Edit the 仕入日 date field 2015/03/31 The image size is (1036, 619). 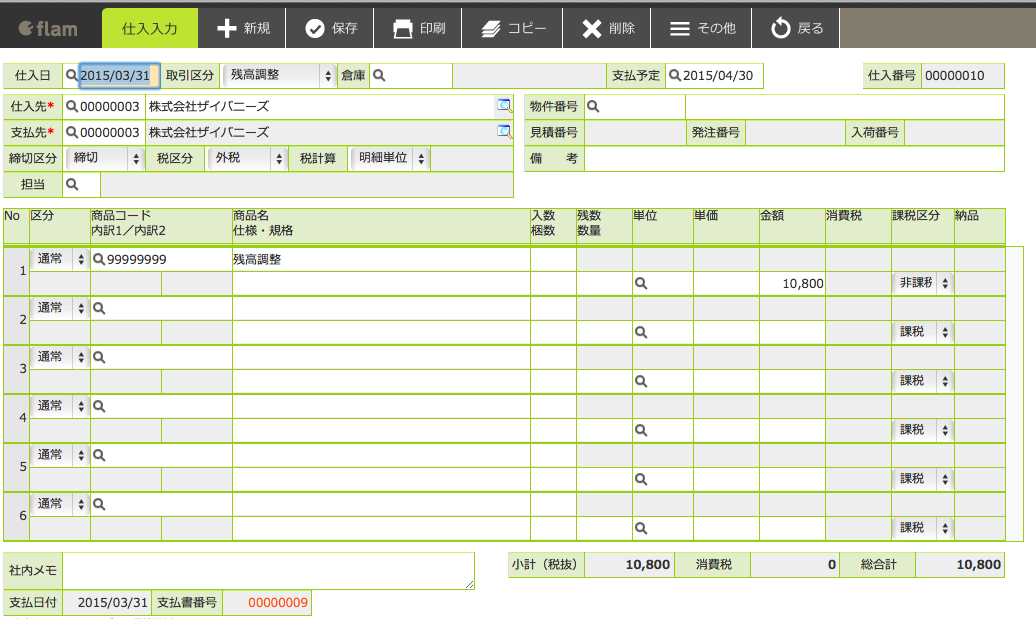click(119, 75)
